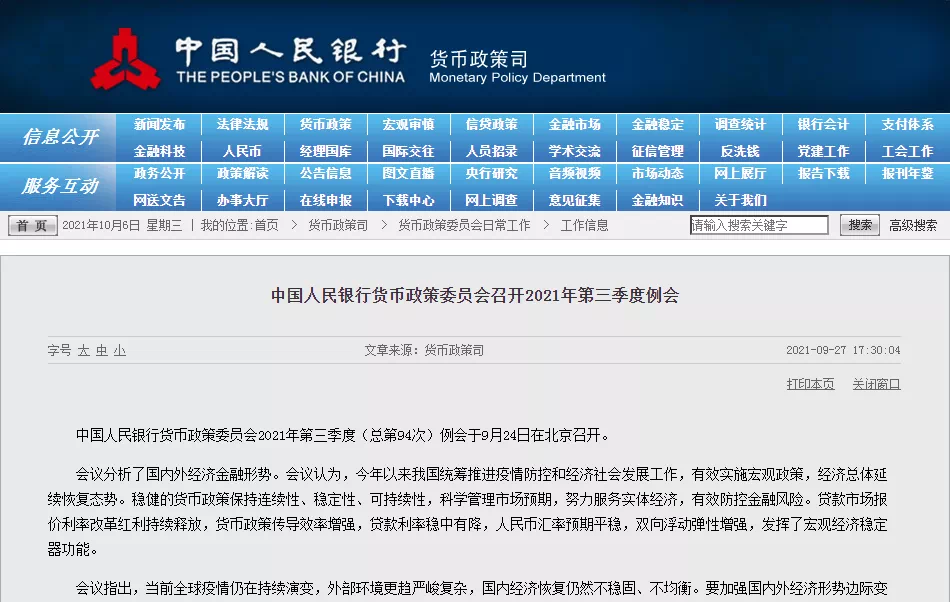
Task: Click the 服务互动 section header
Action: coord(60,186)
